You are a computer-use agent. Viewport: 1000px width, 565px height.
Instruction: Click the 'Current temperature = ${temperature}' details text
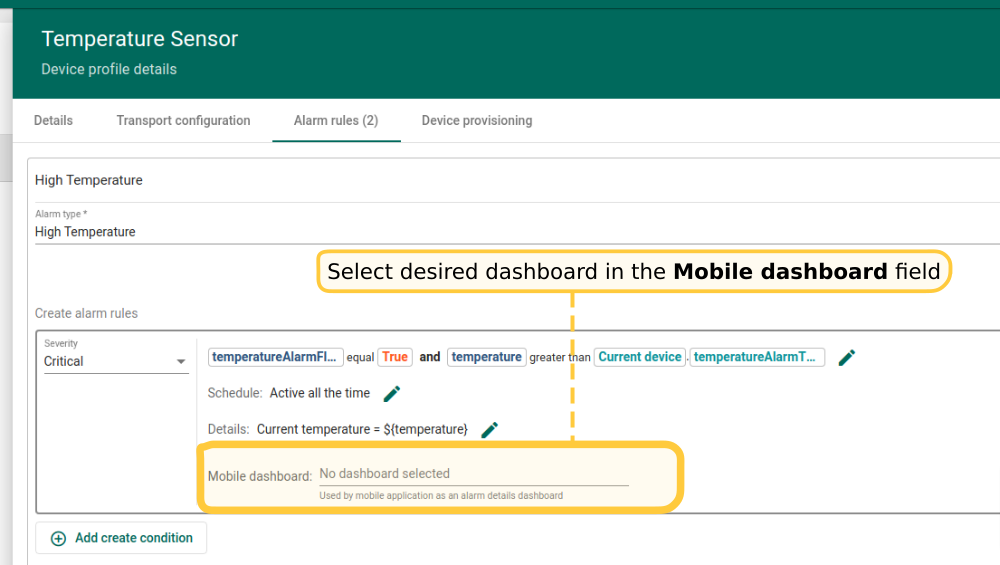(362, 429)
